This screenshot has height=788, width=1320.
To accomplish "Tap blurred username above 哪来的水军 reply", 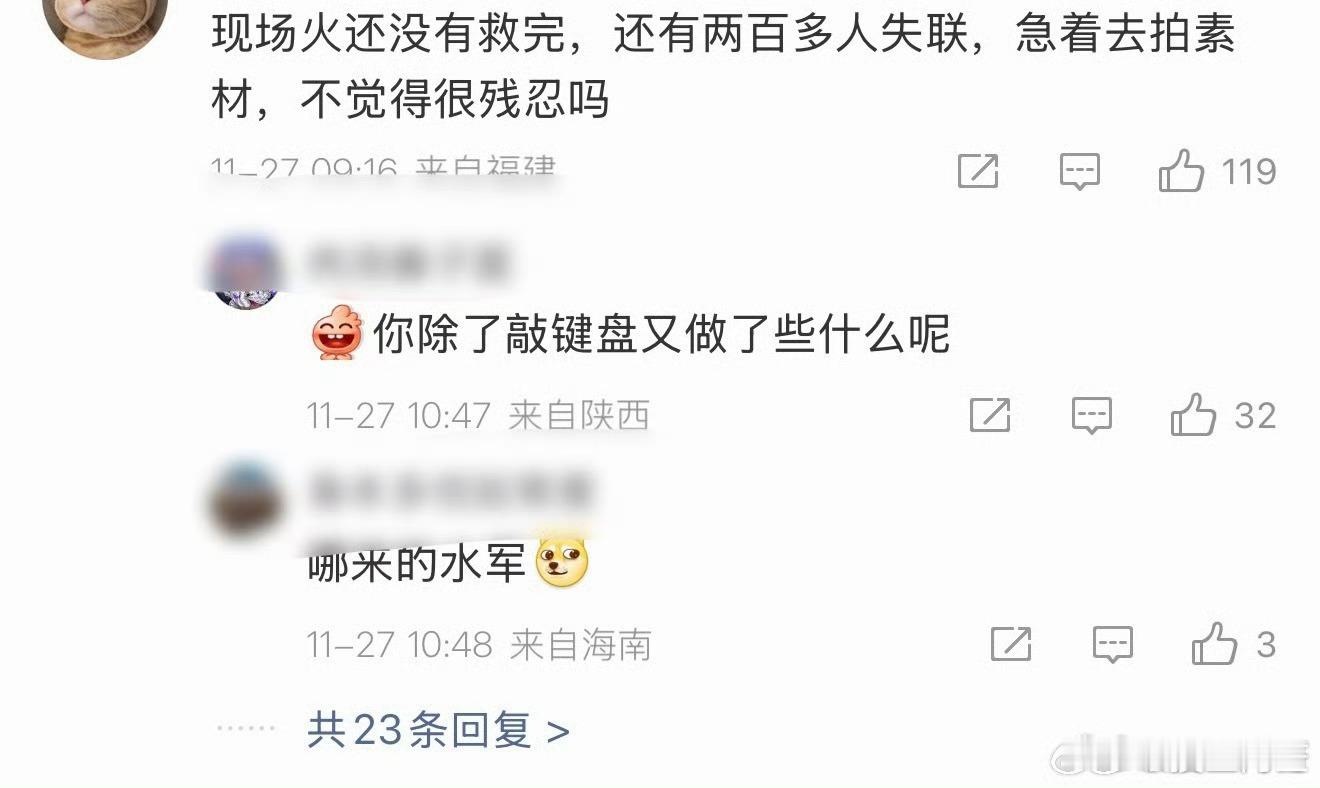I will point(451,492).
